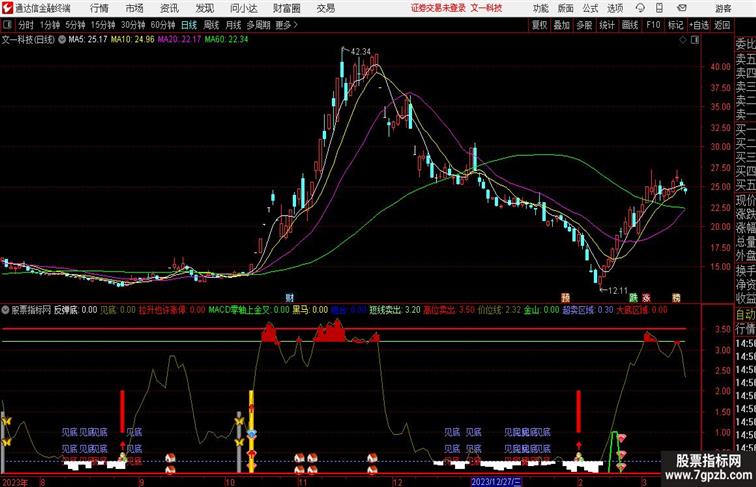Click the 文一科技(日线) stock title
The image size is (756, 487).
click(28, 40)
